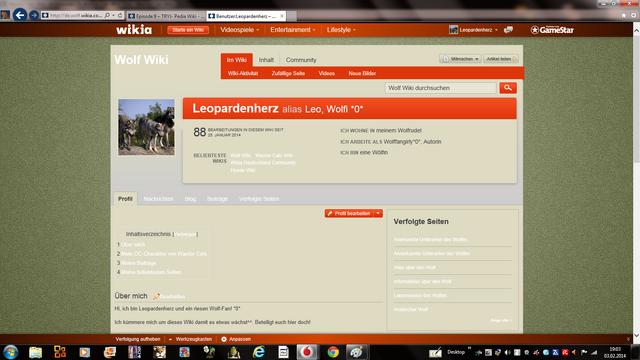The width and height of the screenshot is (640, 360).
Task: Expand the arrow beside Profil bearbeiten
Action: [x=378, y=213]
